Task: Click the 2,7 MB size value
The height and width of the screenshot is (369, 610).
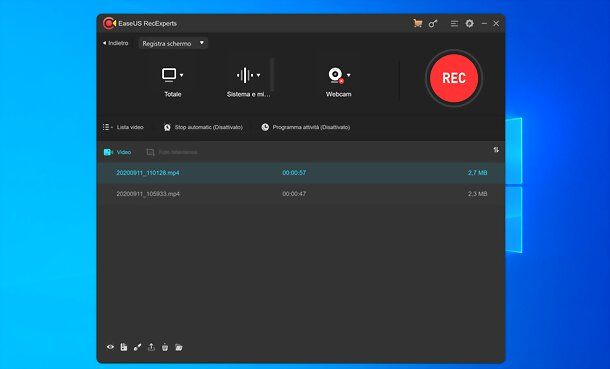Action: (x=477, y=173)
